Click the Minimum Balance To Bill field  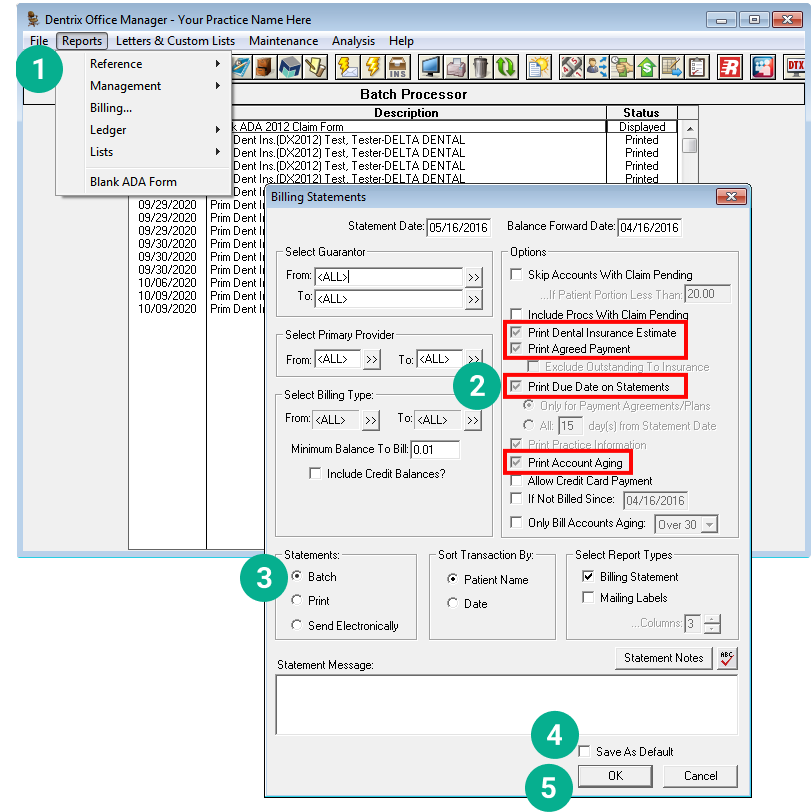click(435, 450)
